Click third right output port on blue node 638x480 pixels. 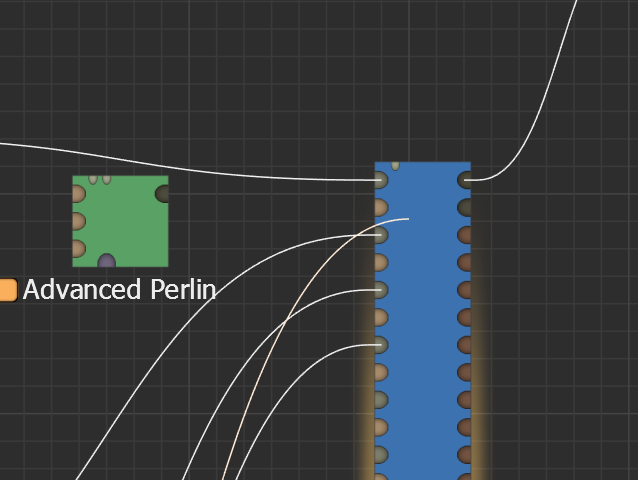click(x=465, y=235)
